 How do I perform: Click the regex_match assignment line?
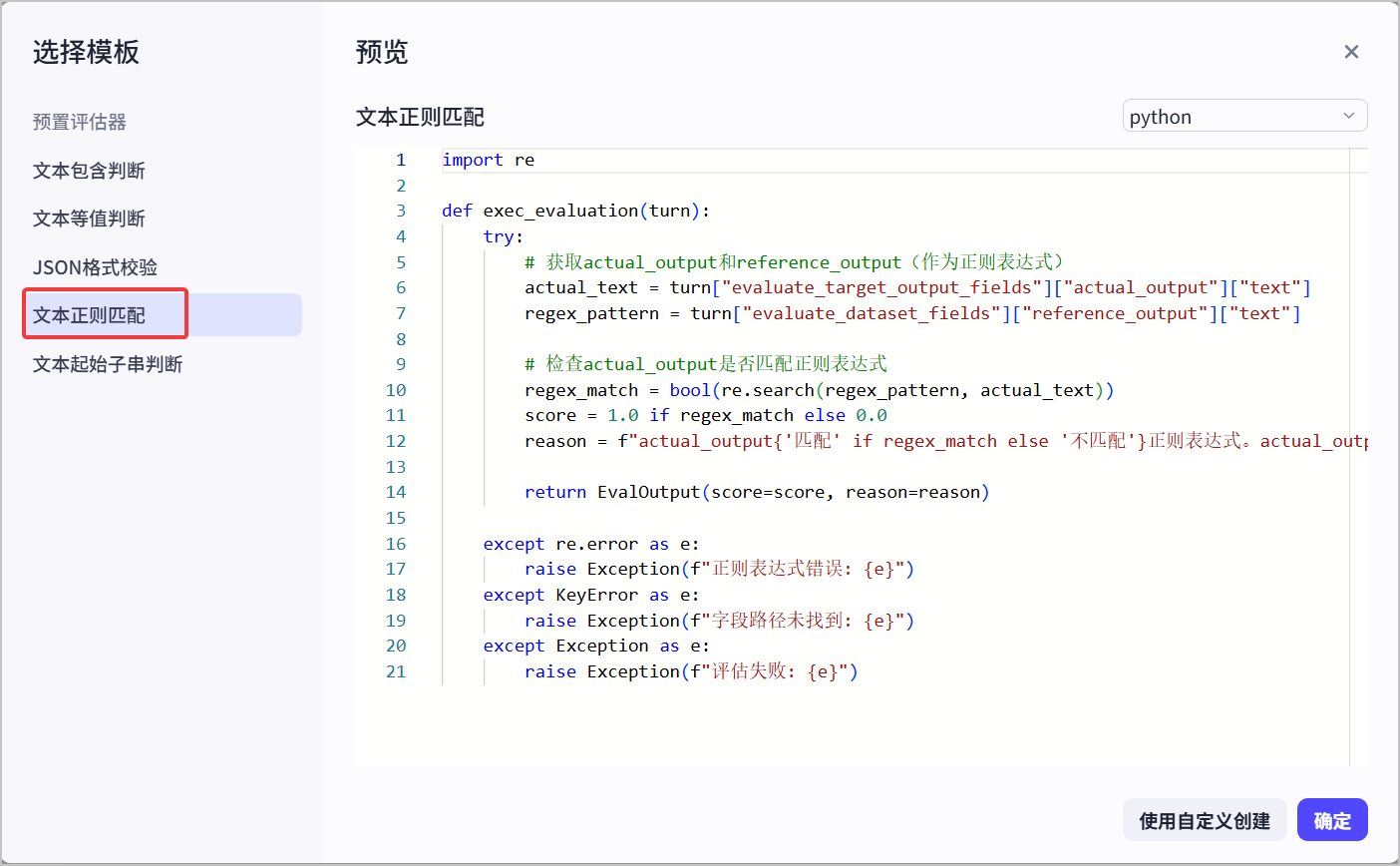[x=819, y=390]
